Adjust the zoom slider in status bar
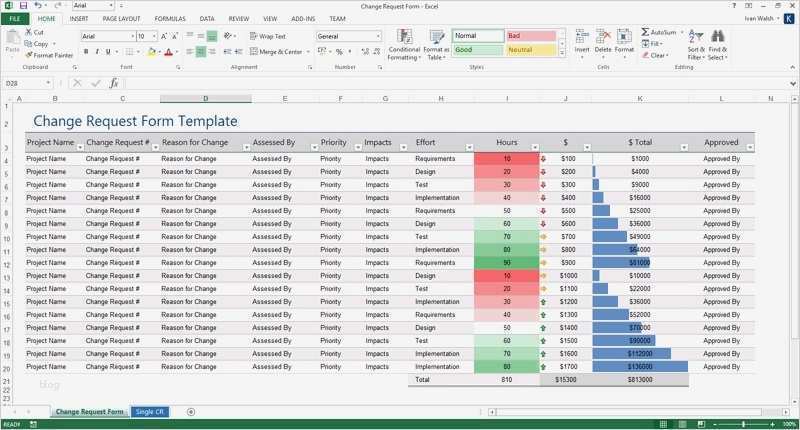This screenshot has width=800, height=430. (x=743, y=424)
